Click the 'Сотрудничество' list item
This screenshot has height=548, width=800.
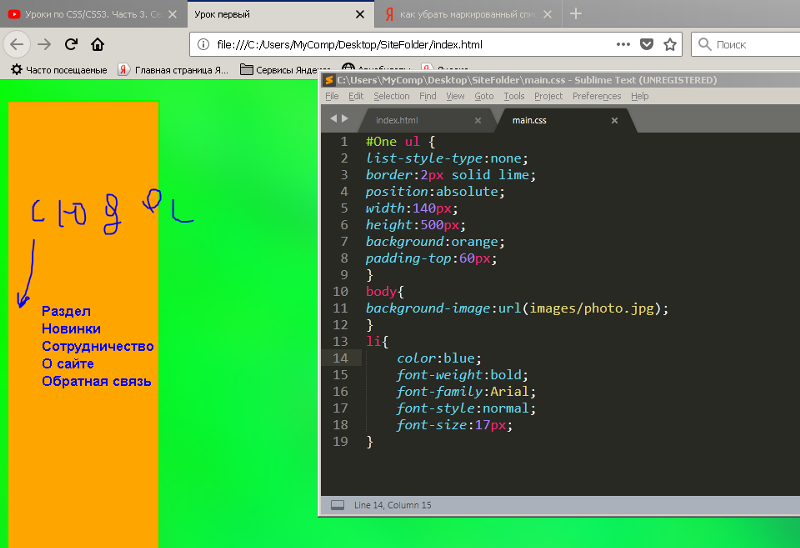(x=97, y=346)
